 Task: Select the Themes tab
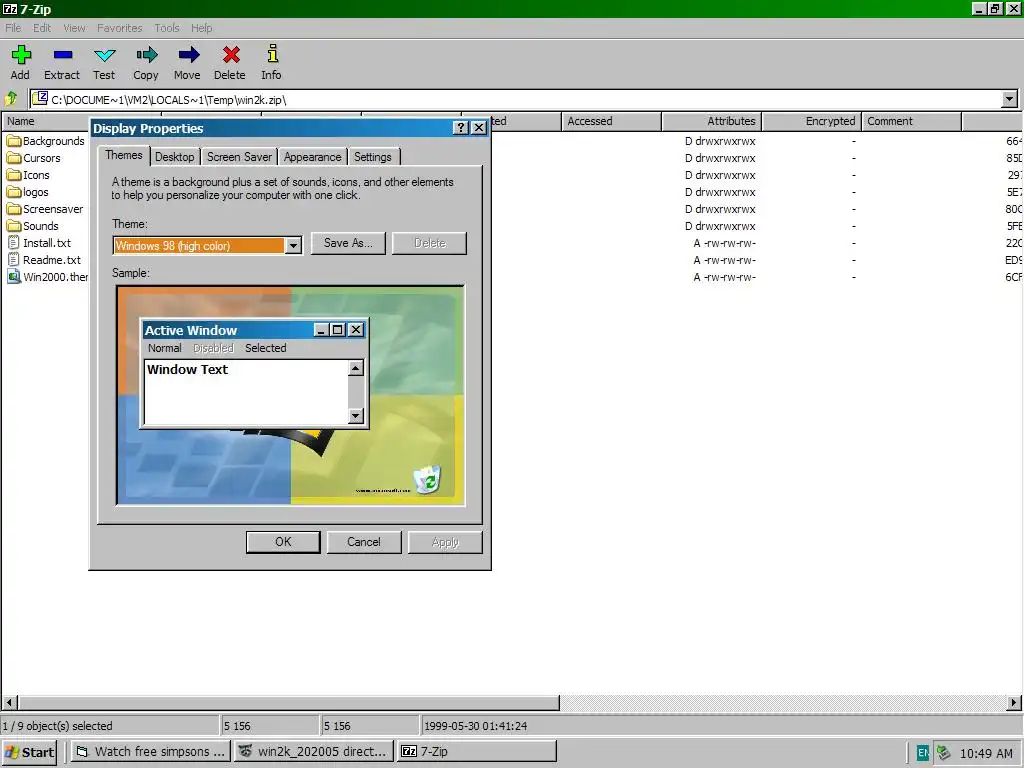pos(123,155)
